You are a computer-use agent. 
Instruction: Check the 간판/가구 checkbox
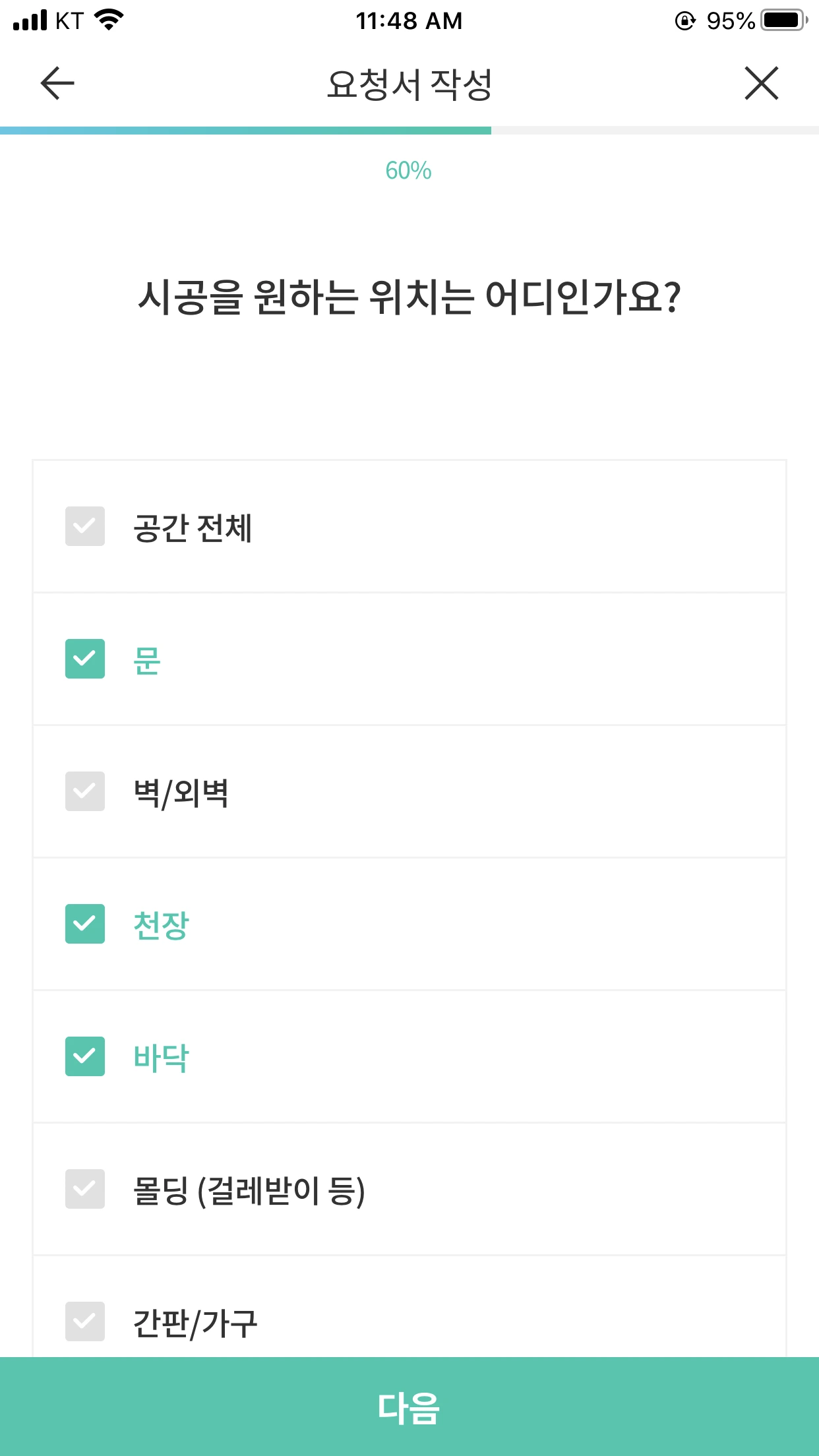click(x=85, y=1321)
